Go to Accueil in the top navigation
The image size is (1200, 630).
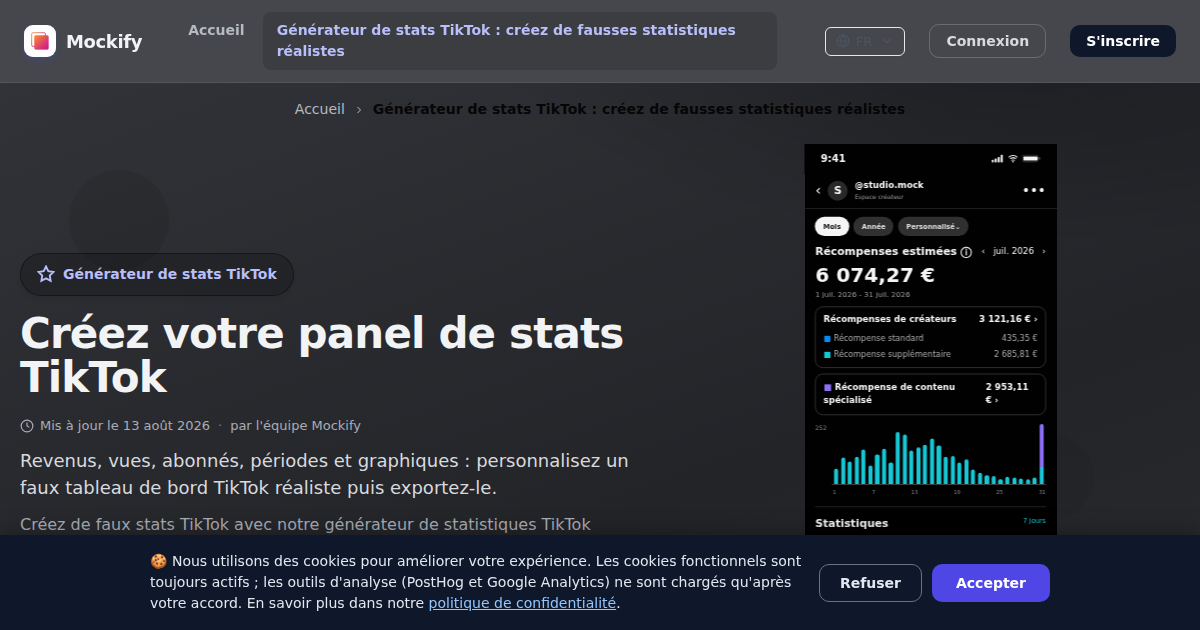[216, 30]
